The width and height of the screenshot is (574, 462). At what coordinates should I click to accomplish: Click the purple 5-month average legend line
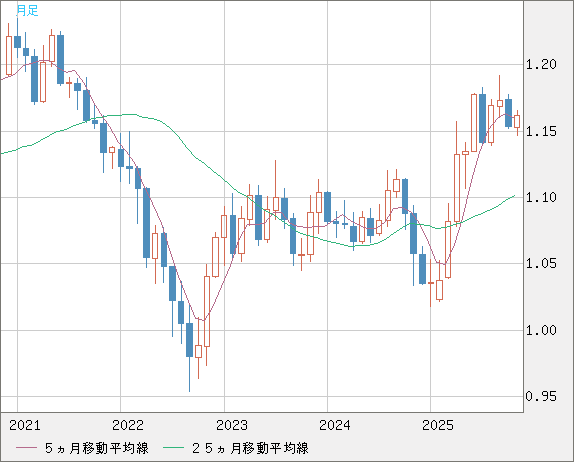coord(26,448)
